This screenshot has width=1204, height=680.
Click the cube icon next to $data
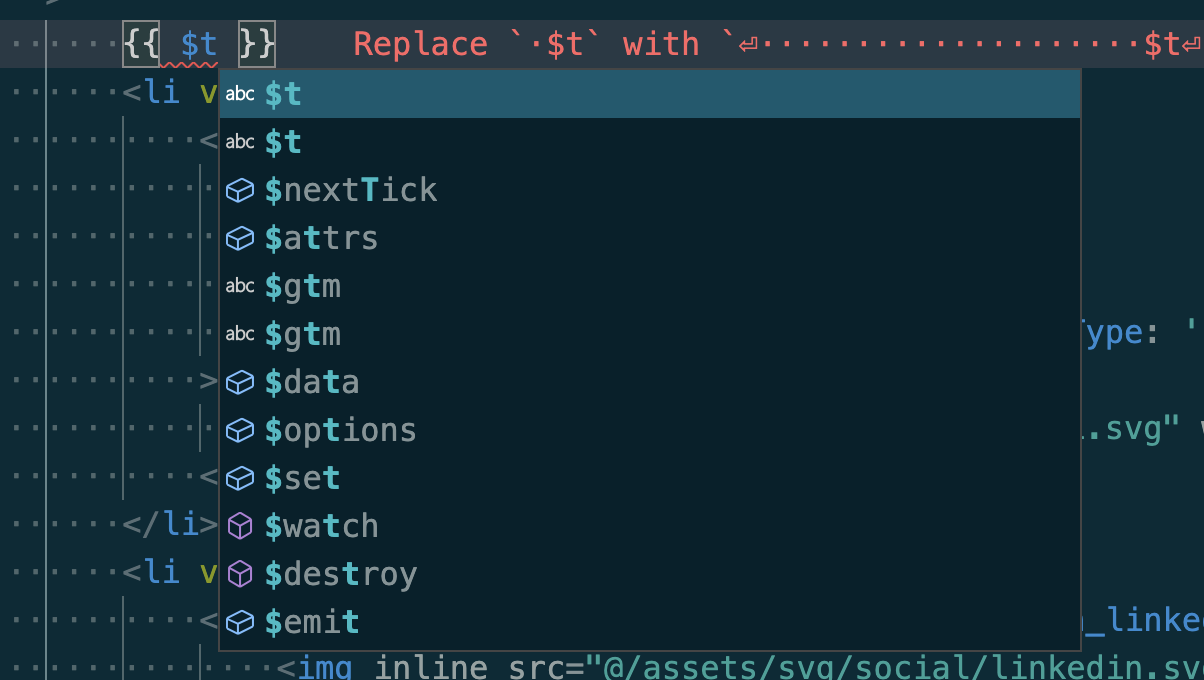[x=240, y=381]
